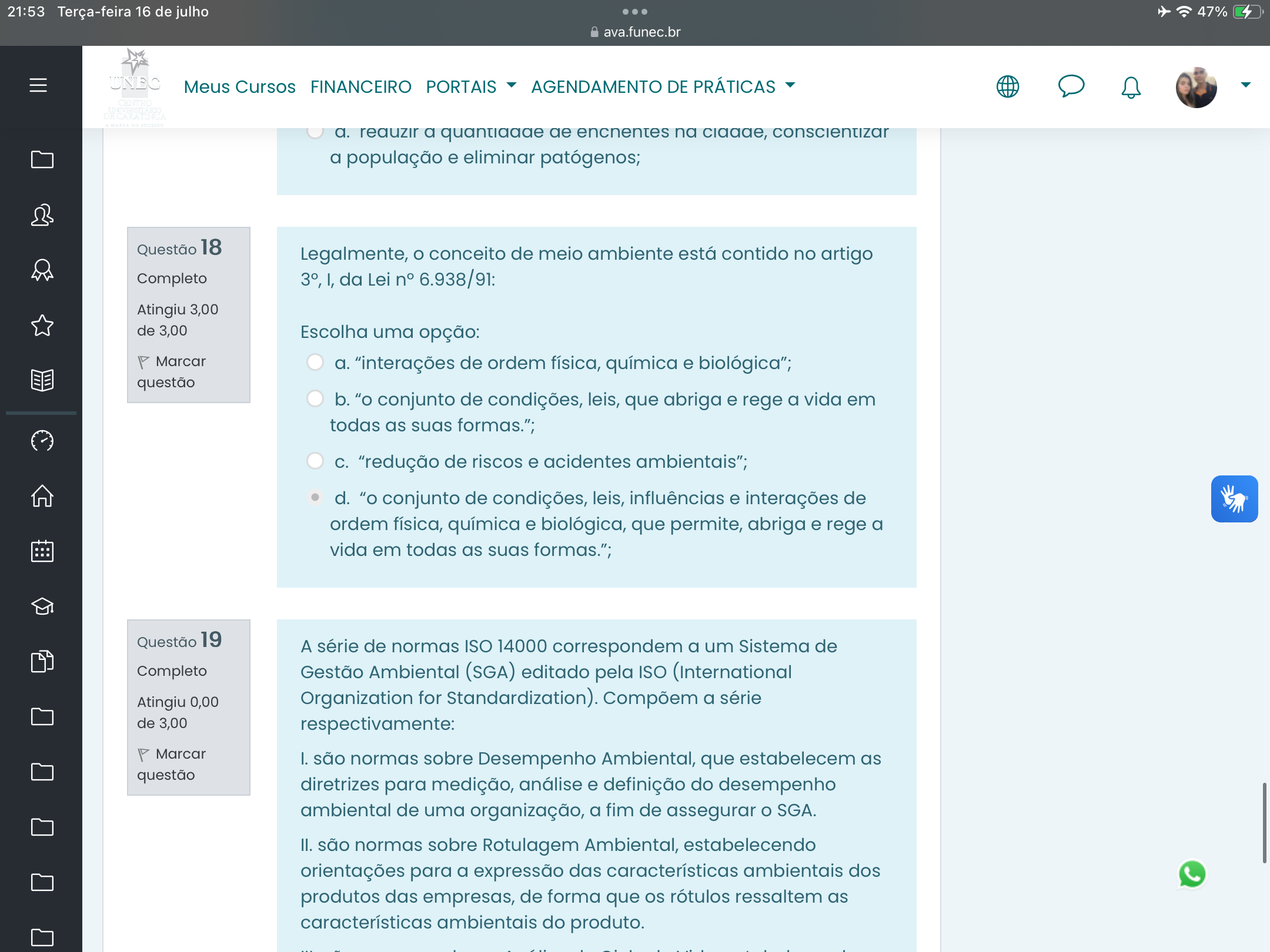Click the "Questão 19" heading
The image size is (1270, 952).
pos(179,640)
